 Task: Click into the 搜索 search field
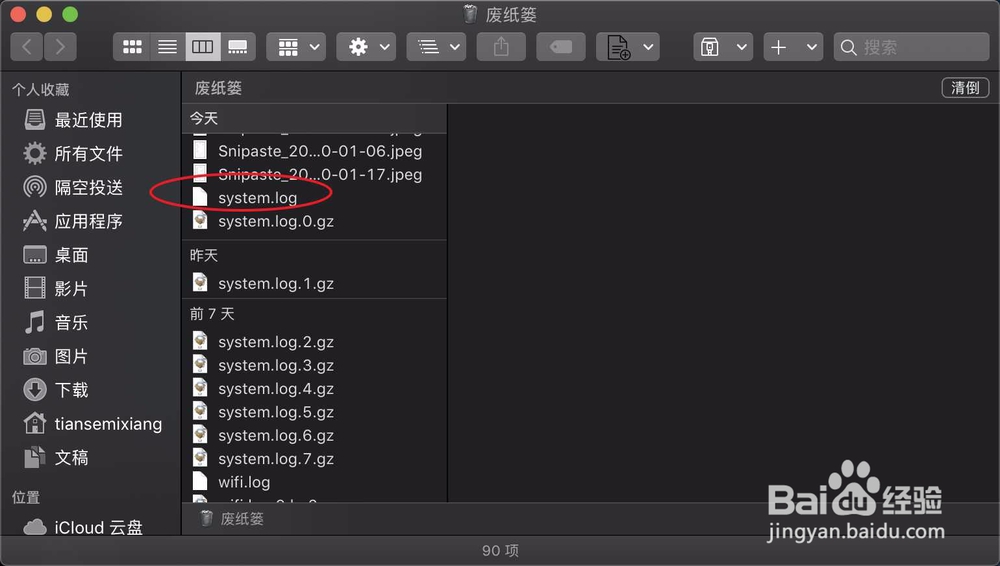(x=911, y=47)
